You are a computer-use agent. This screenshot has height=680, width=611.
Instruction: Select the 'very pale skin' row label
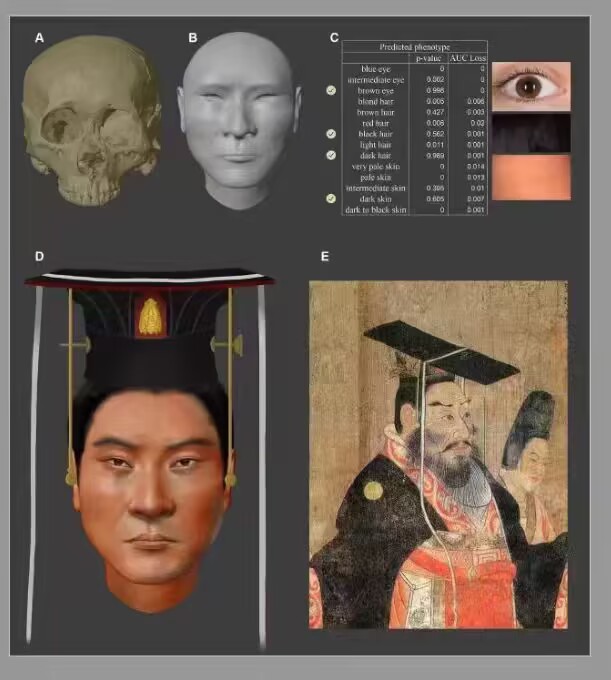[376, 167]
